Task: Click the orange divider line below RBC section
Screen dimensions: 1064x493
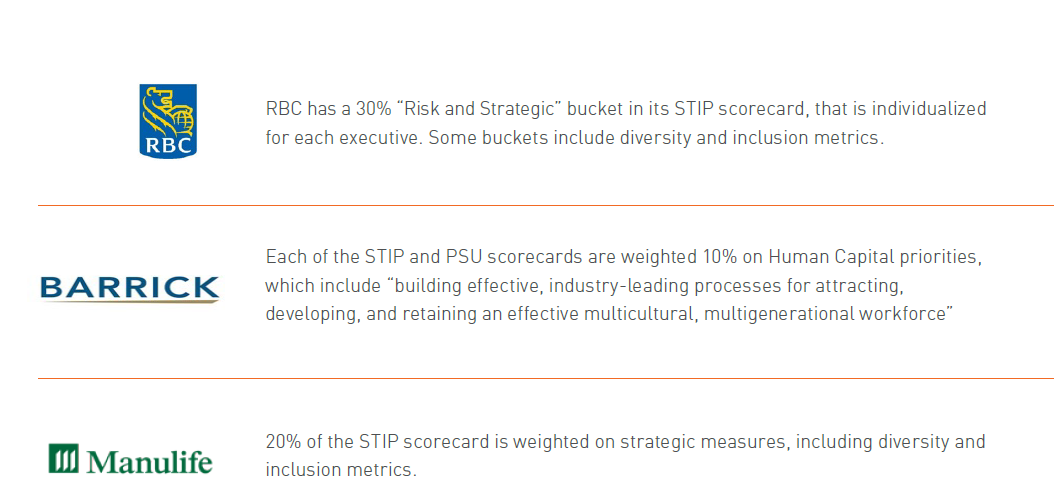Action: [546, 205]
